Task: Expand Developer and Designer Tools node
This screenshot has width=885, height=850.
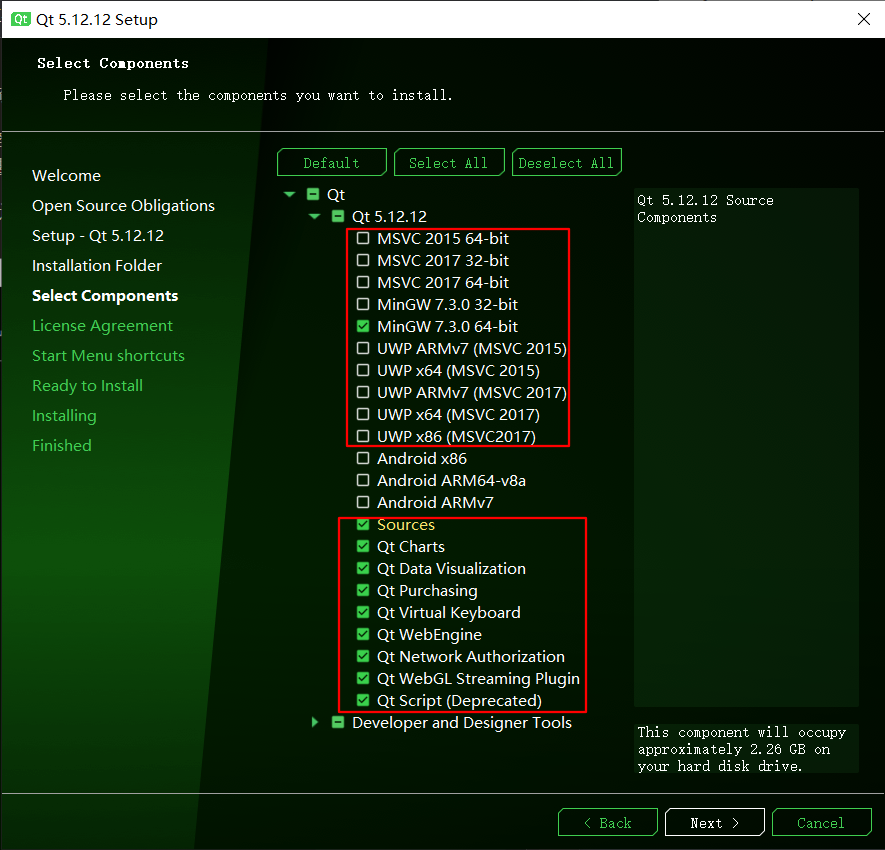Action: tap(315, 722)
